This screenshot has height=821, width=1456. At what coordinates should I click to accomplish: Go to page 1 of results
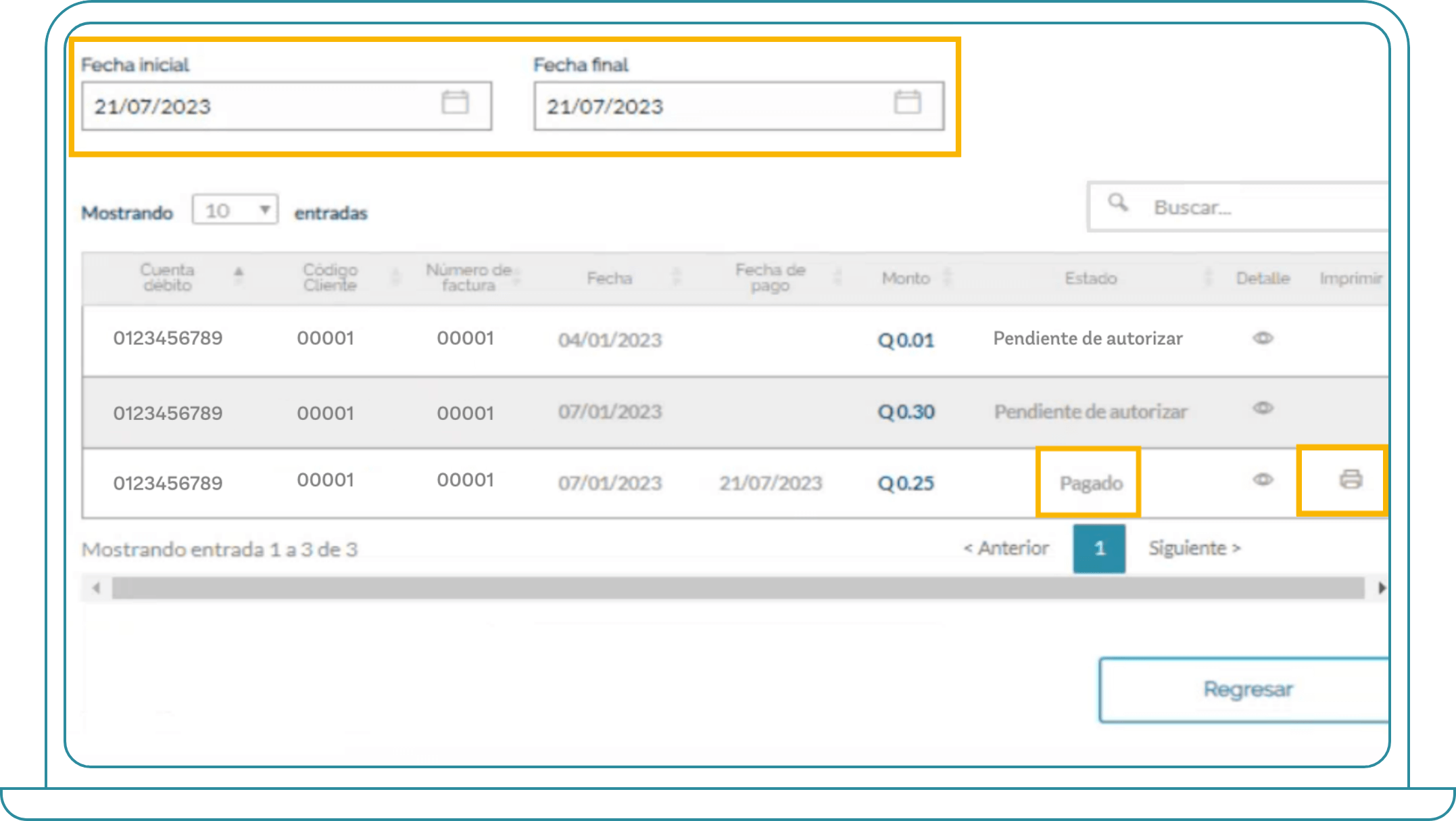point(1099,548)
